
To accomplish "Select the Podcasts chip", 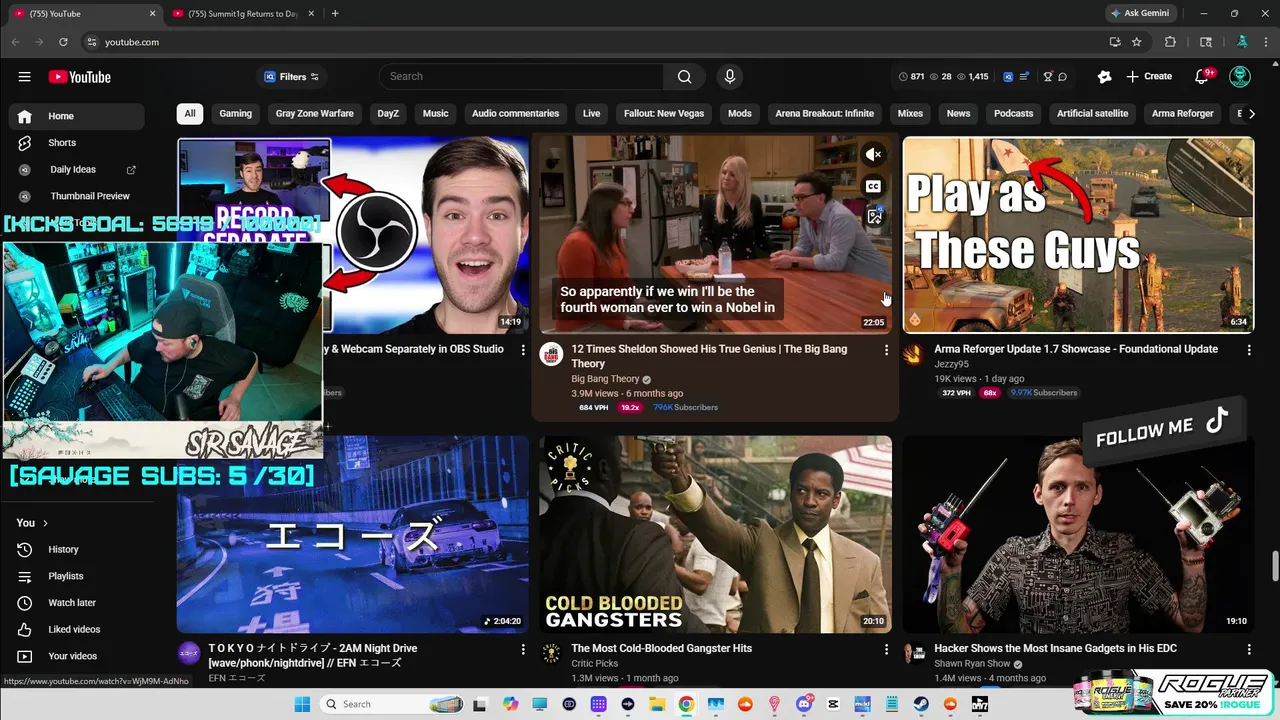I will [x=1013, y=113].
